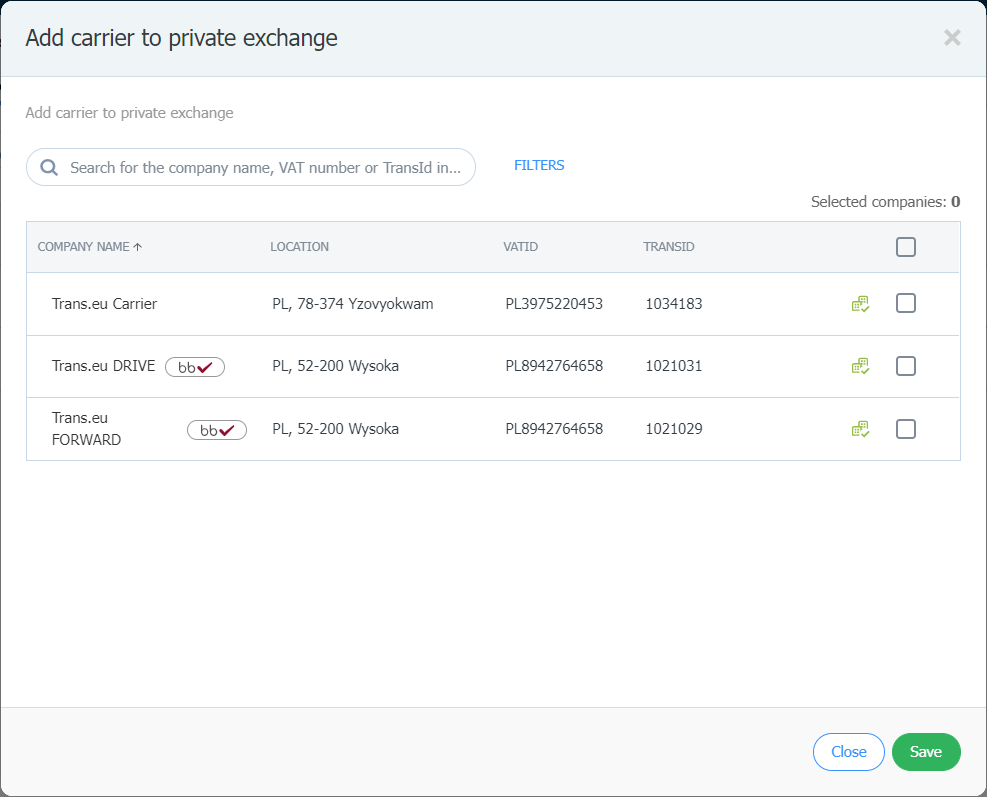Screen dimensions: 987x797
Task: Click the Trans.eu FORWARD company name
Action: [x=86, y=429]
